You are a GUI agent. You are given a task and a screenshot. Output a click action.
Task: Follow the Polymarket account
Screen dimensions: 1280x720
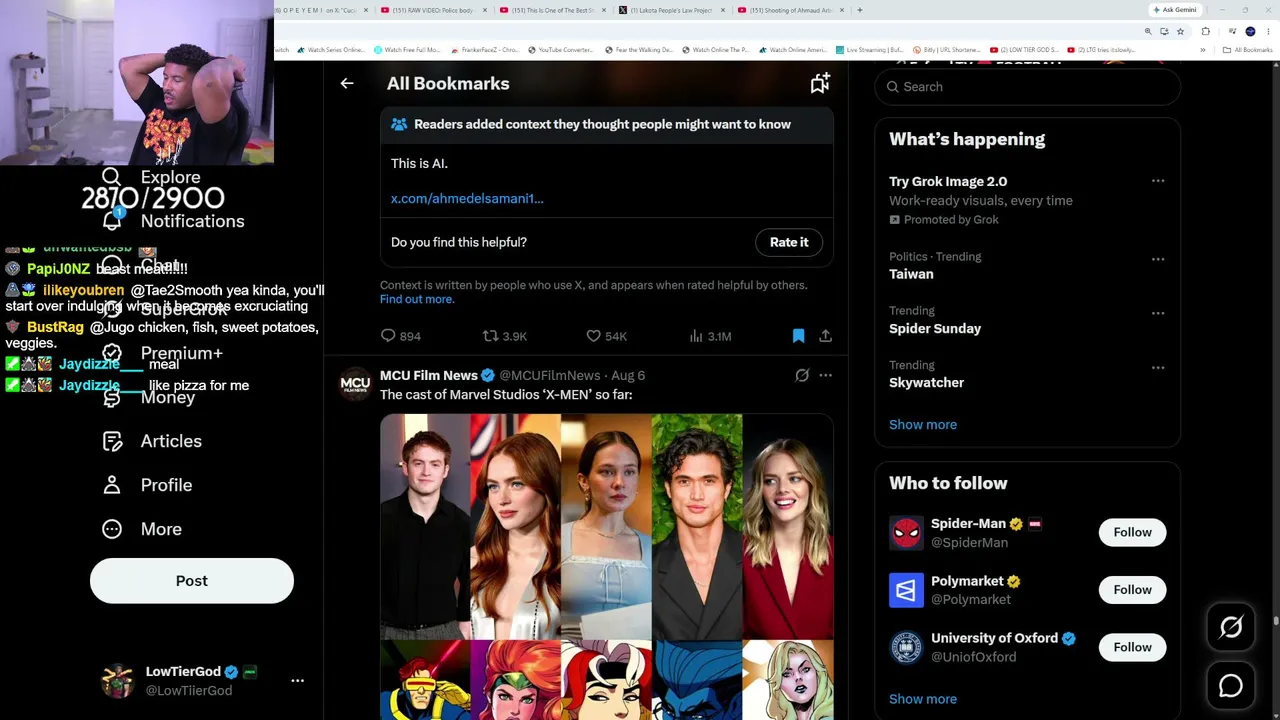click(x=1133, y=590)
